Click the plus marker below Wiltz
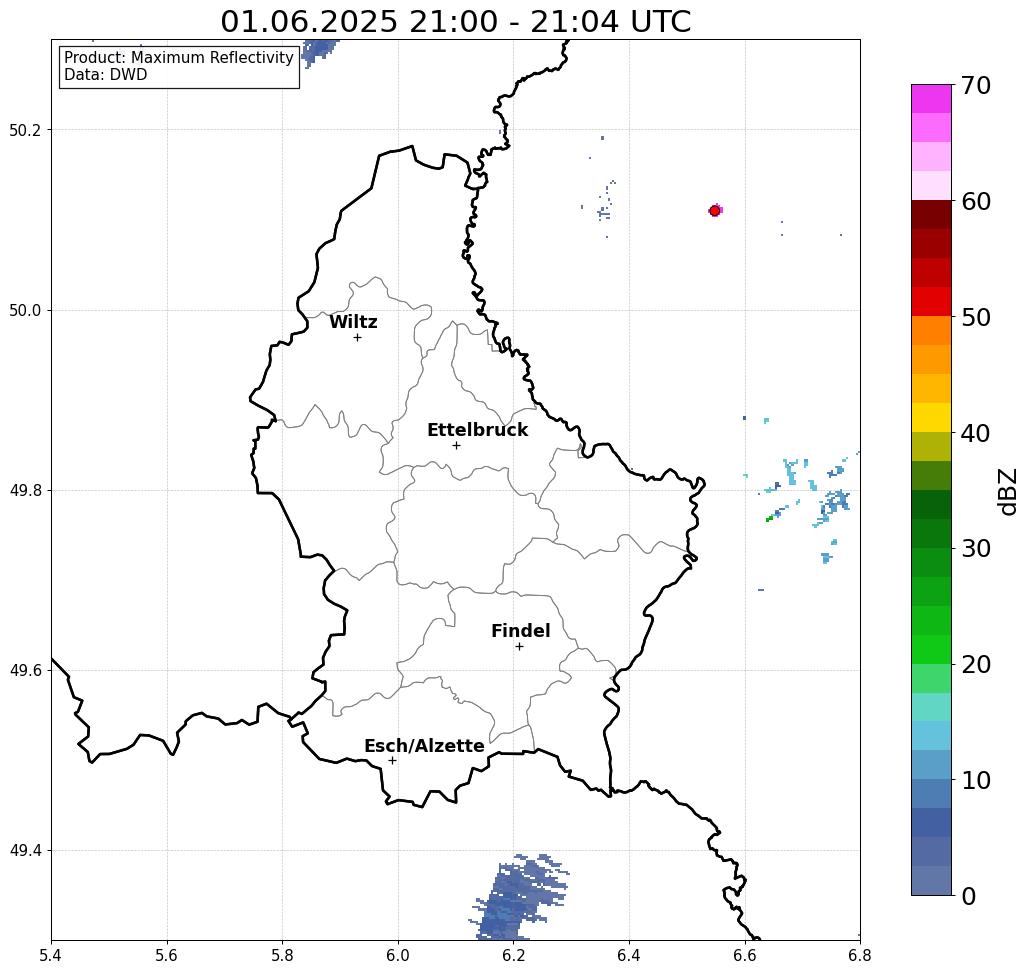This screenshot has width=1029, height=973. (358, 338)
